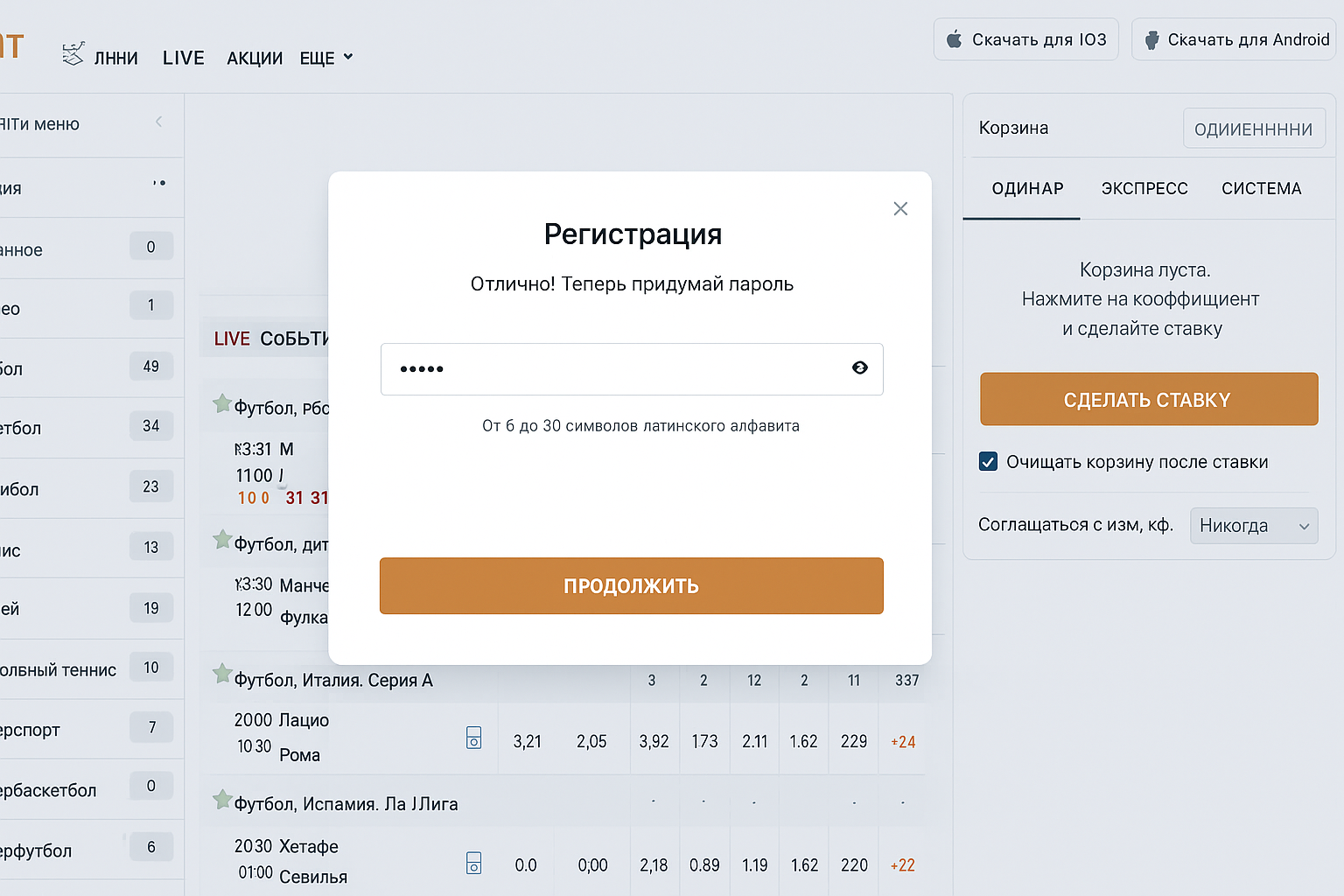
Task: Expand the ЕЩЕ menu chevron
Action: (349, 57)
